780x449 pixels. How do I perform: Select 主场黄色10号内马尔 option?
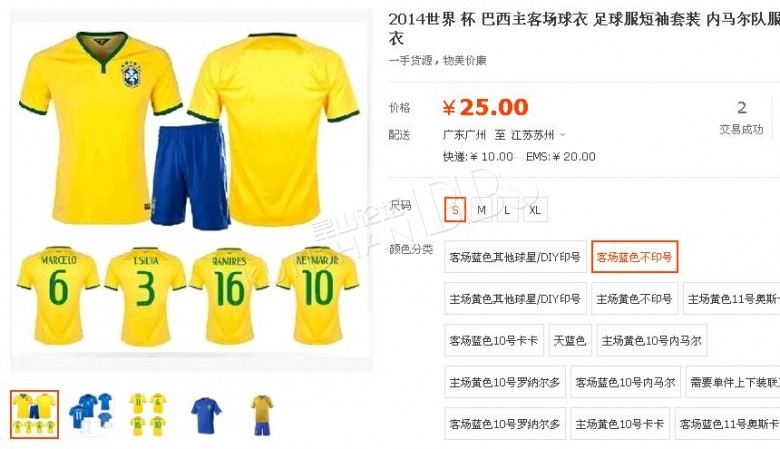[x=652, y=341]
